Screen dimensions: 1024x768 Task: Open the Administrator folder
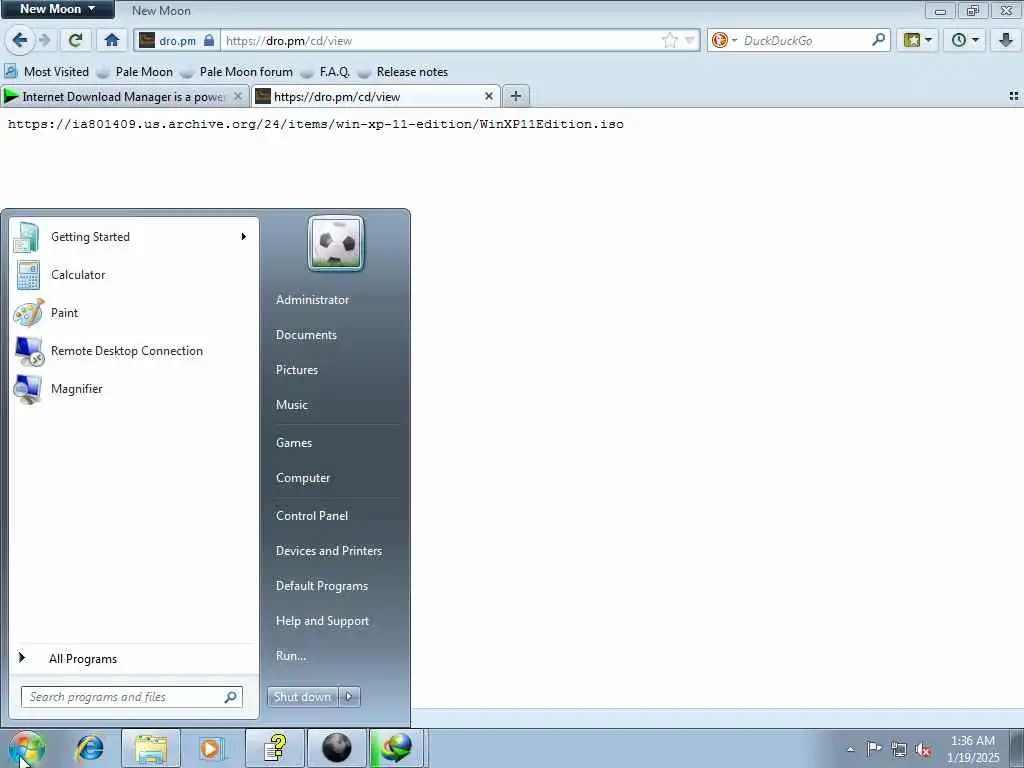(312, 300)
